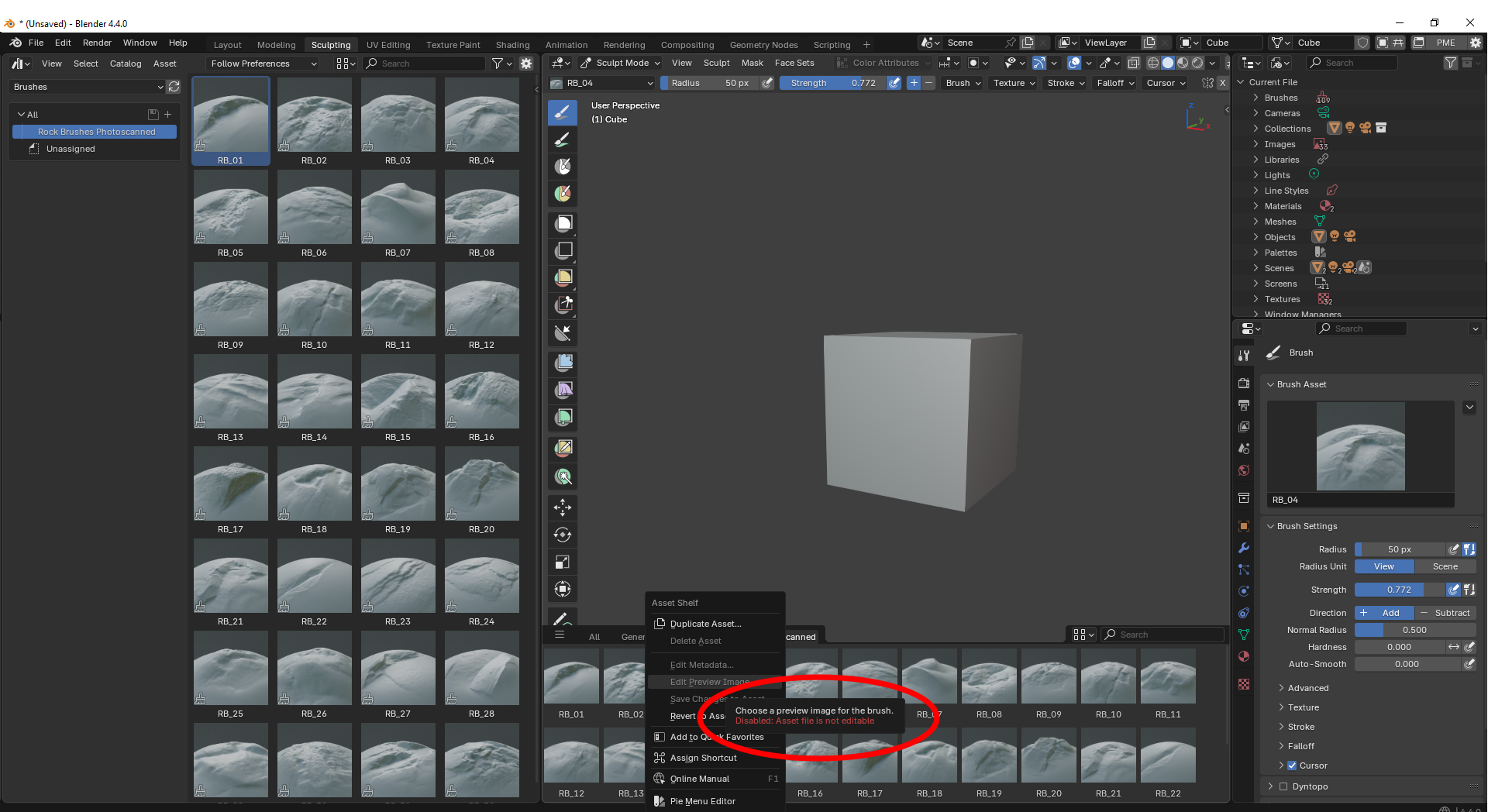Set Radius Unit to Scene
Viewport: 1488px width, 812px height.
(x=1445, y=566)
